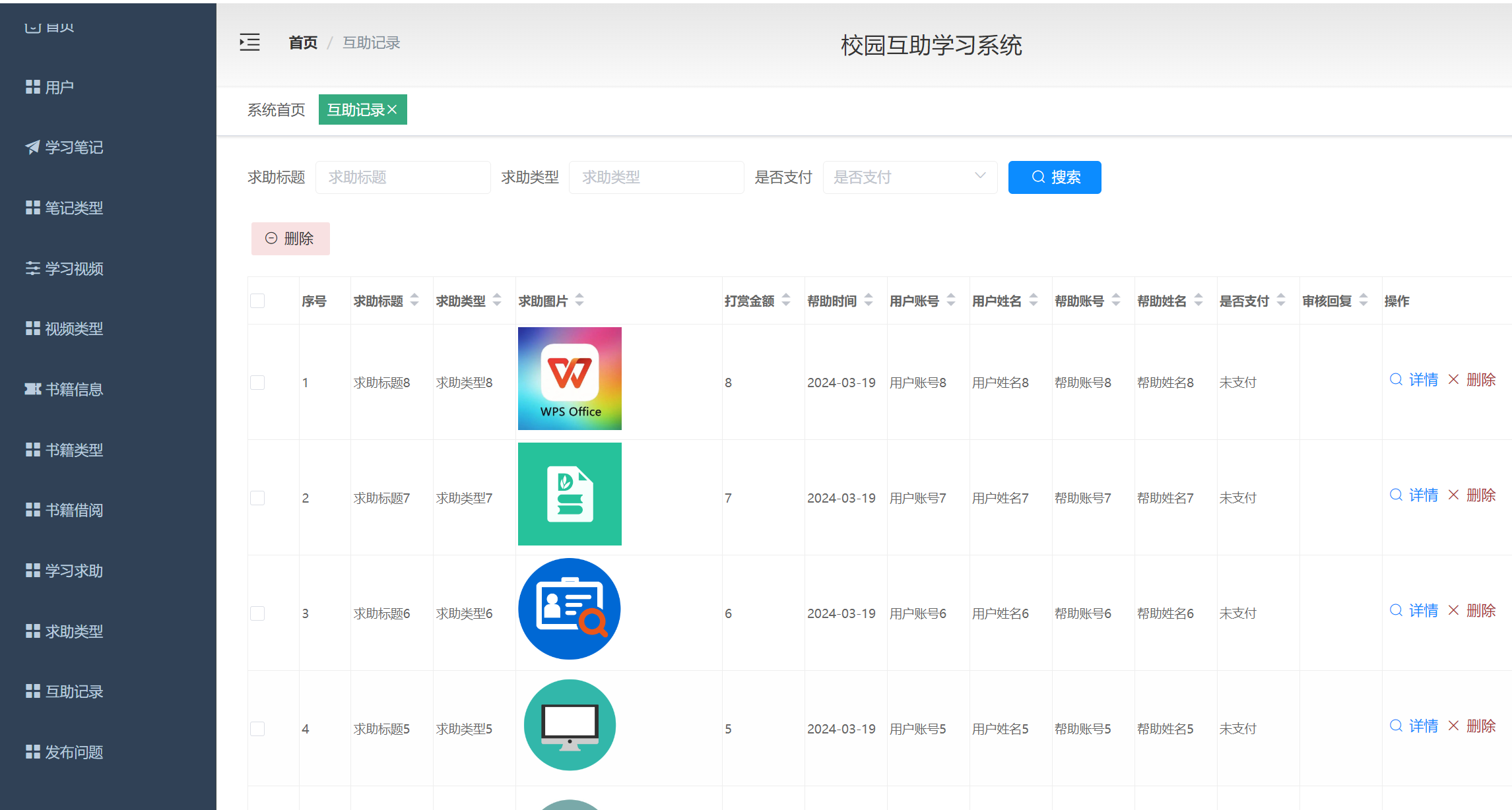Sort table by 求助类型 column arrows
The height and width of the screenshot is (810, 1512).
coord(497,300)
